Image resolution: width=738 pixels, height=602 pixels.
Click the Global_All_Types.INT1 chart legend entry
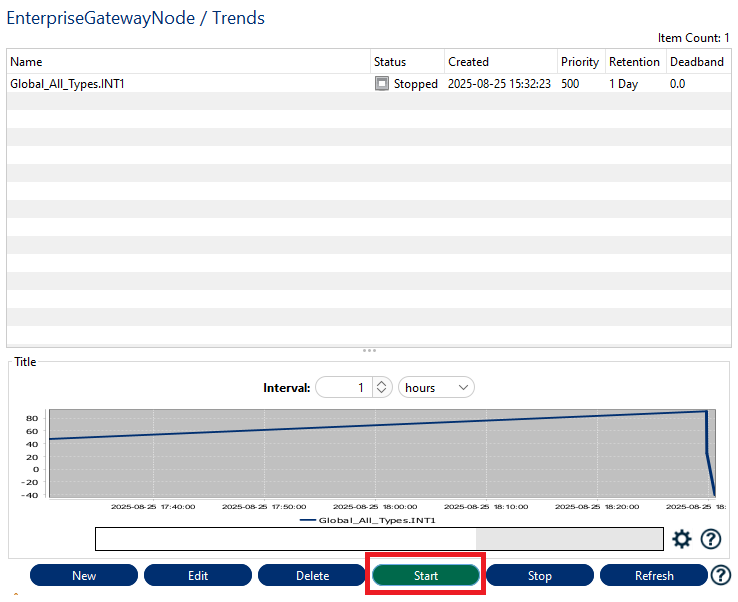[x=368, y=520]
